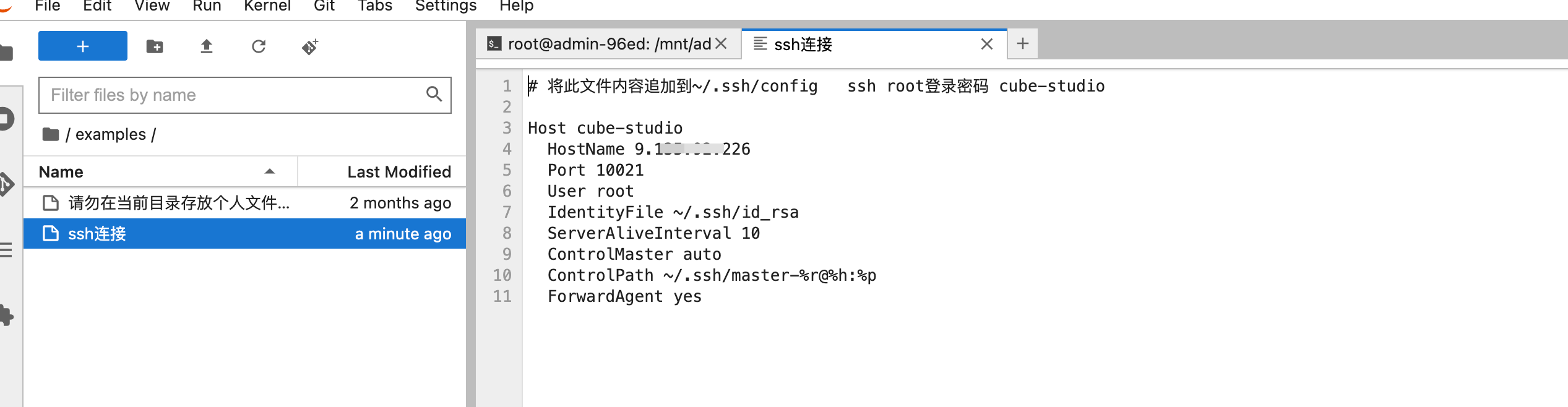The height and width of the screenshot is (407, 1568).
Task: Create a new folder
Action: click(155, 46)
